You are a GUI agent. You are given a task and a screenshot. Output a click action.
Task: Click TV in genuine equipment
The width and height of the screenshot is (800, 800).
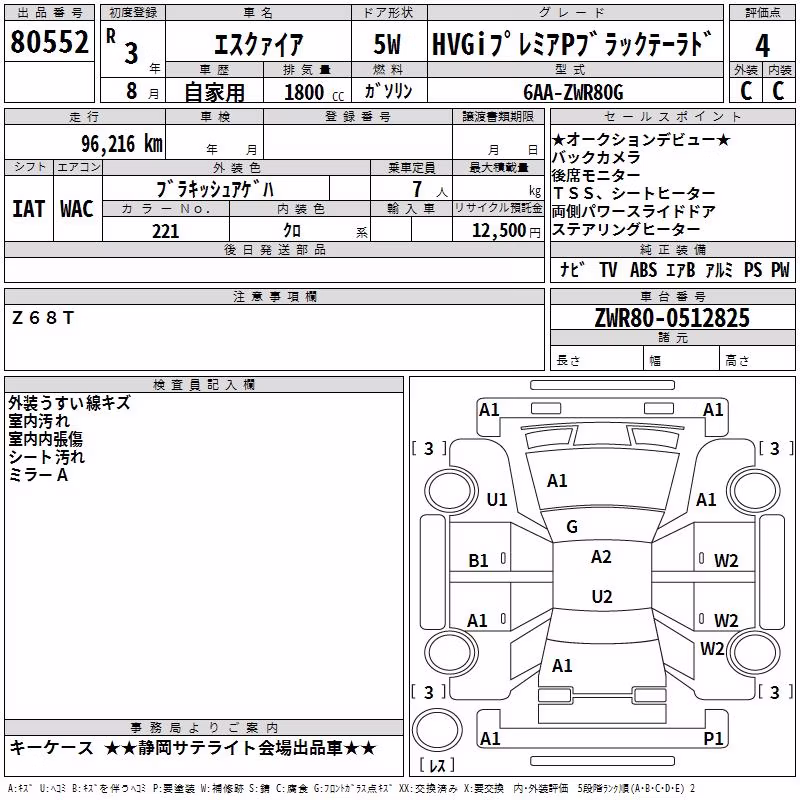[x=608, y=269]
